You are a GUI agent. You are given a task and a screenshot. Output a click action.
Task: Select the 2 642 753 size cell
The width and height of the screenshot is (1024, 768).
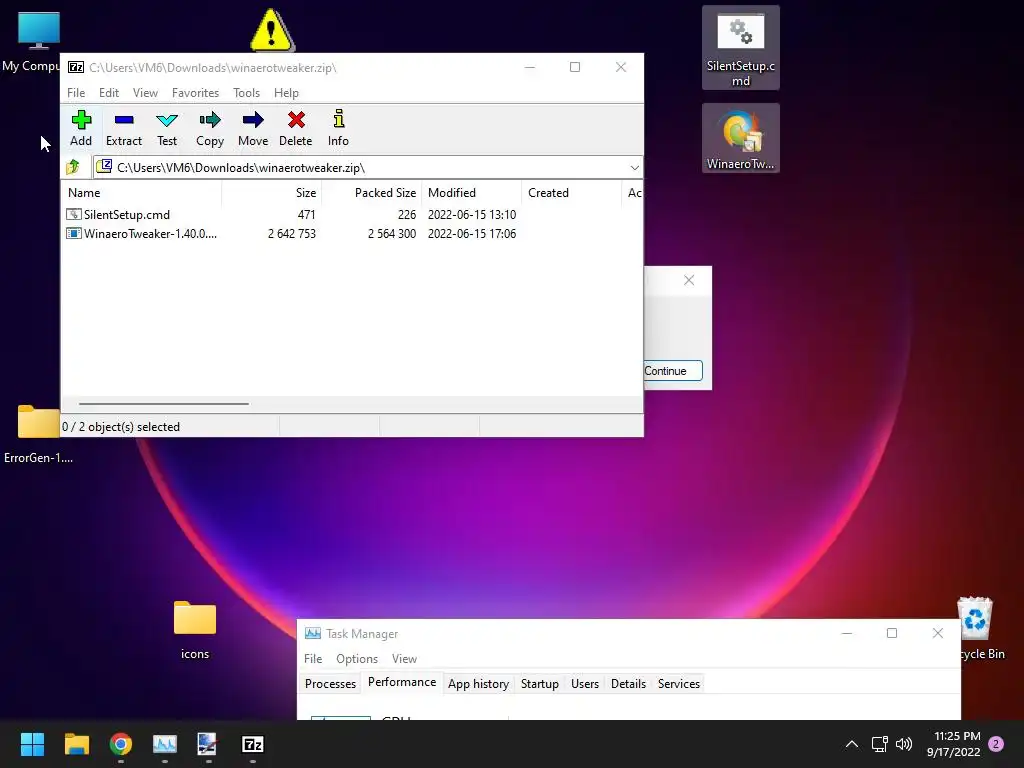coord(291,233)
